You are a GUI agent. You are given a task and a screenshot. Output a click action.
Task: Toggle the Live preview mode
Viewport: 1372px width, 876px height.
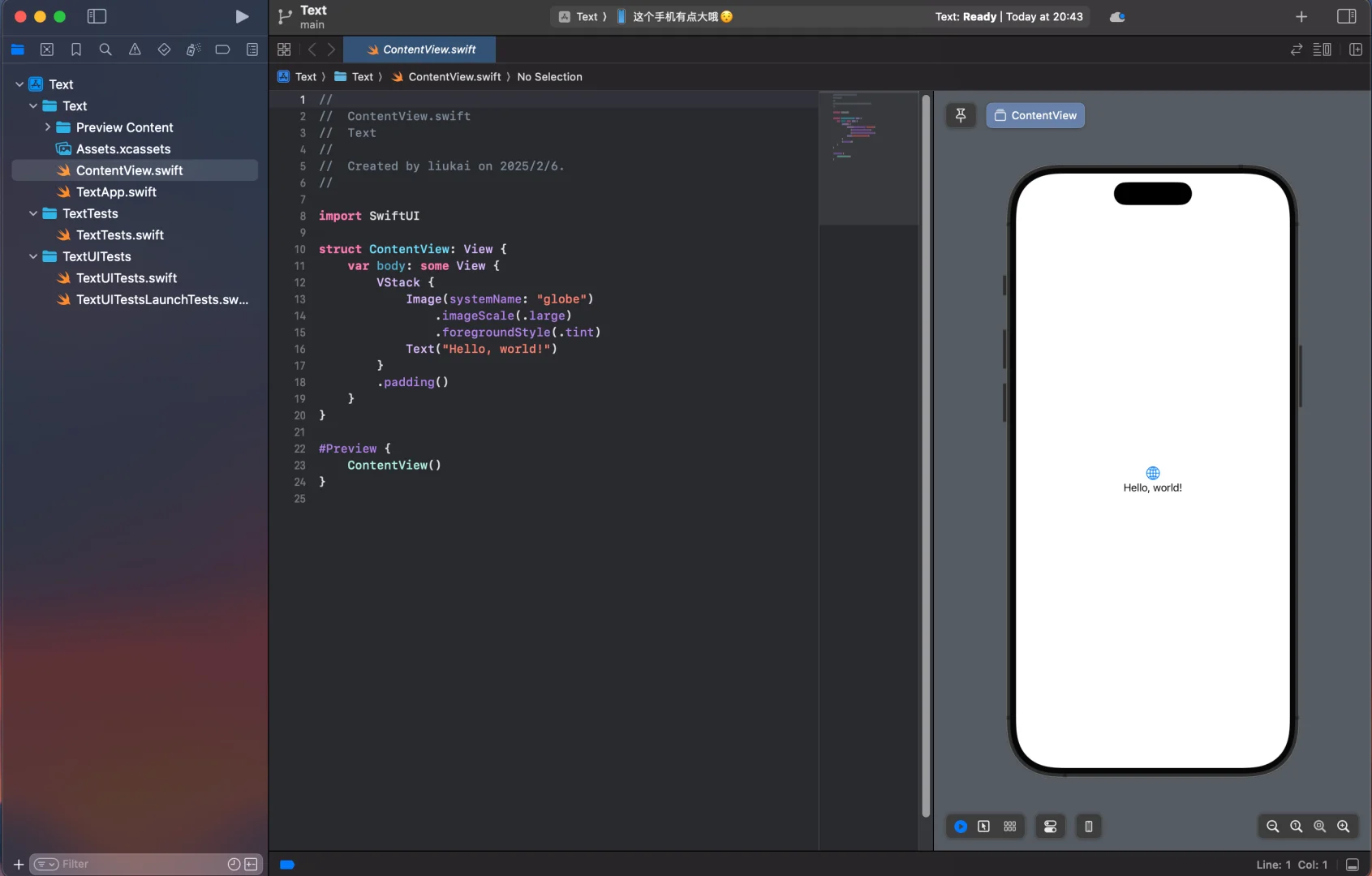coord(961,827)
